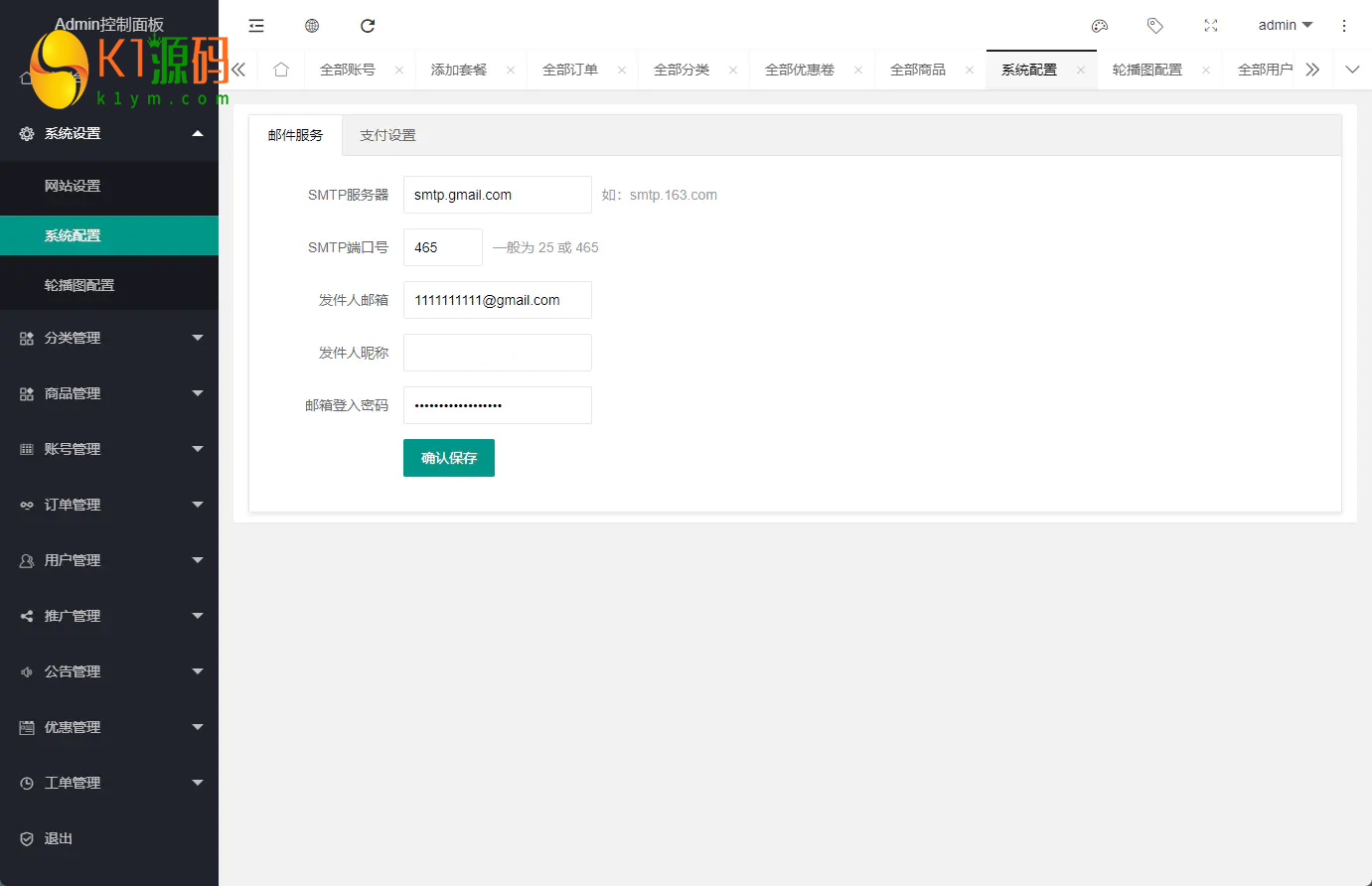
Task: Expand the 订单管理 sidebar menu
Action: click(x=109, y=505)
